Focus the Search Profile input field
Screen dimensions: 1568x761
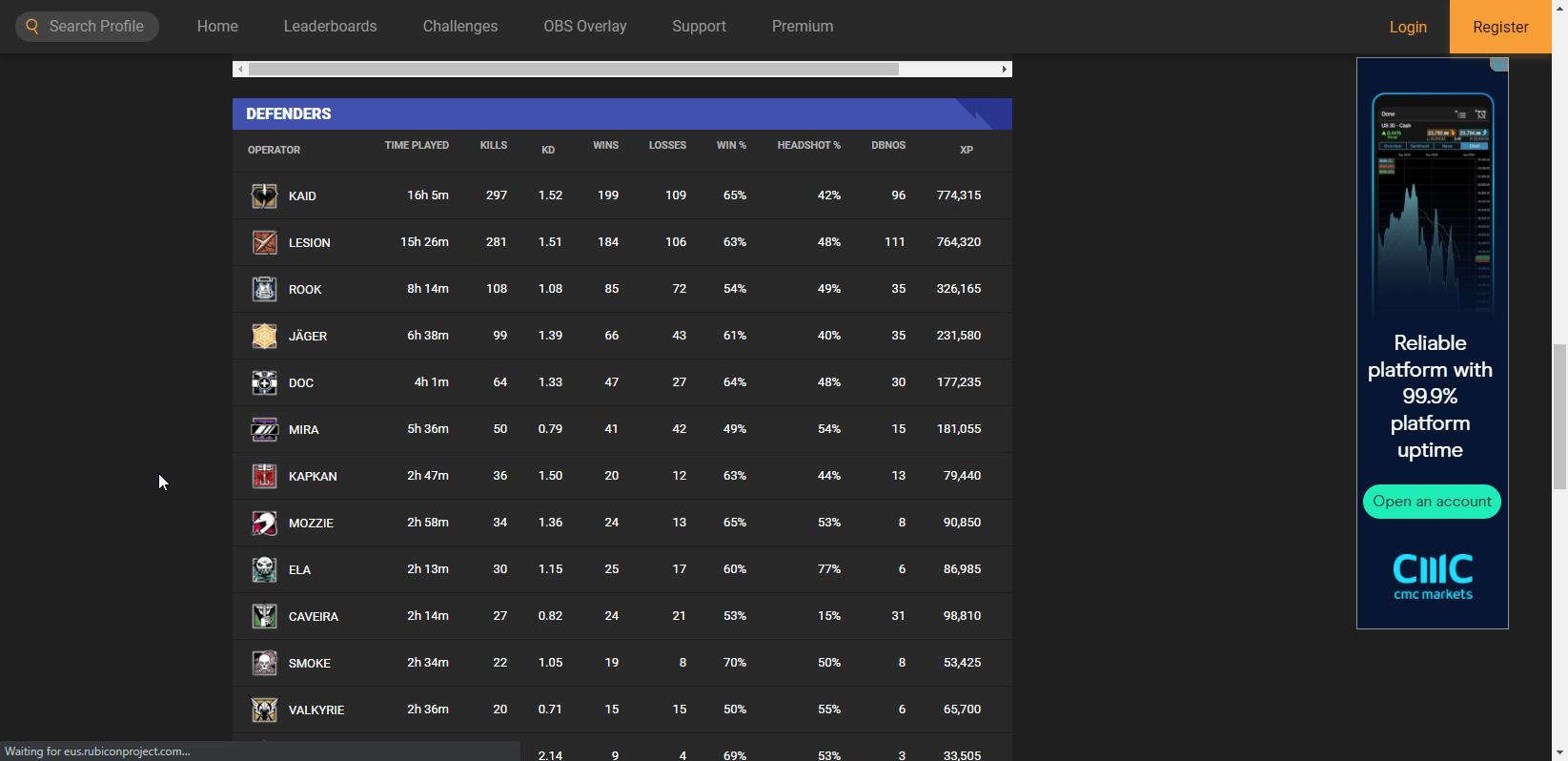tap(97, 27)
